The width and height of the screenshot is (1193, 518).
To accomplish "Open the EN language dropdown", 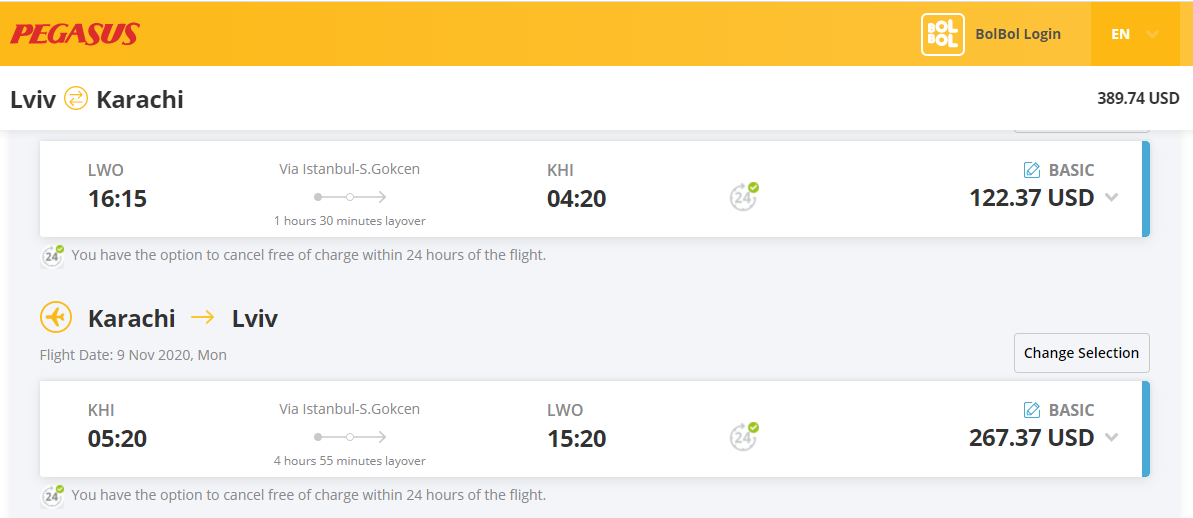I will tap(1134, 34).
